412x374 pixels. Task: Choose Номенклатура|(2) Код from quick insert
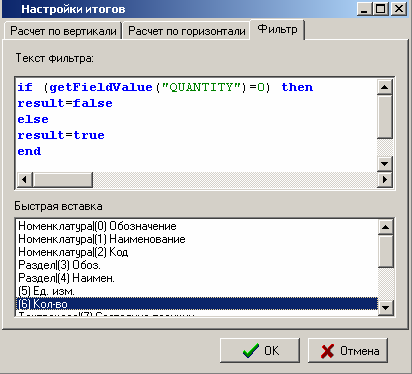pyautogui.click(x=197, y=252)
